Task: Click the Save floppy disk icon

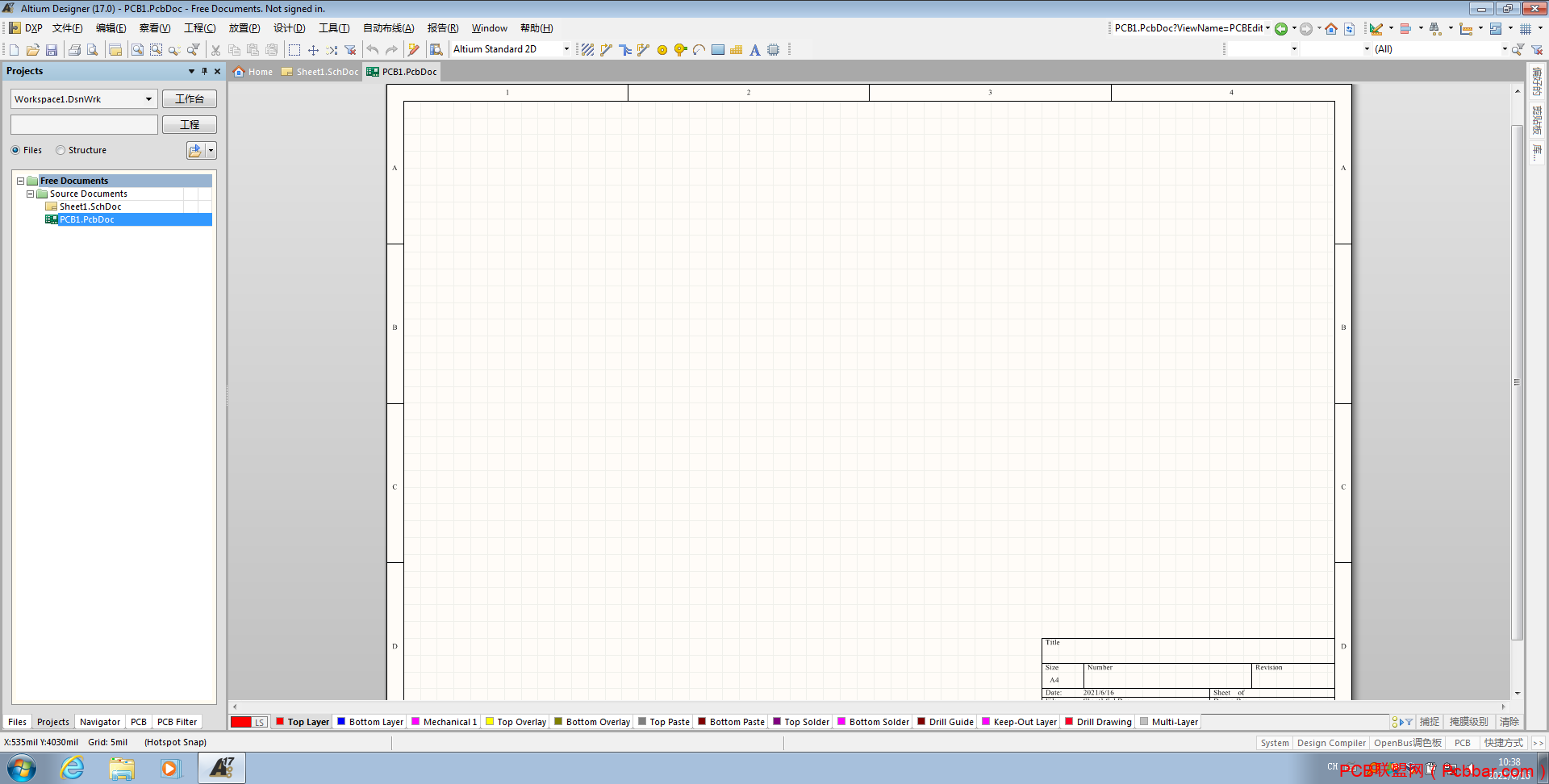Action: click(x=52, y=50)
